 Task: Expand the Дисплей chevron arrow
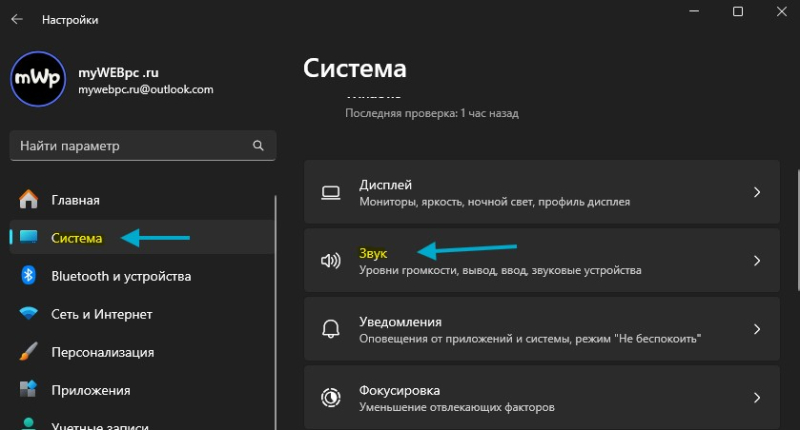point(757,192)
